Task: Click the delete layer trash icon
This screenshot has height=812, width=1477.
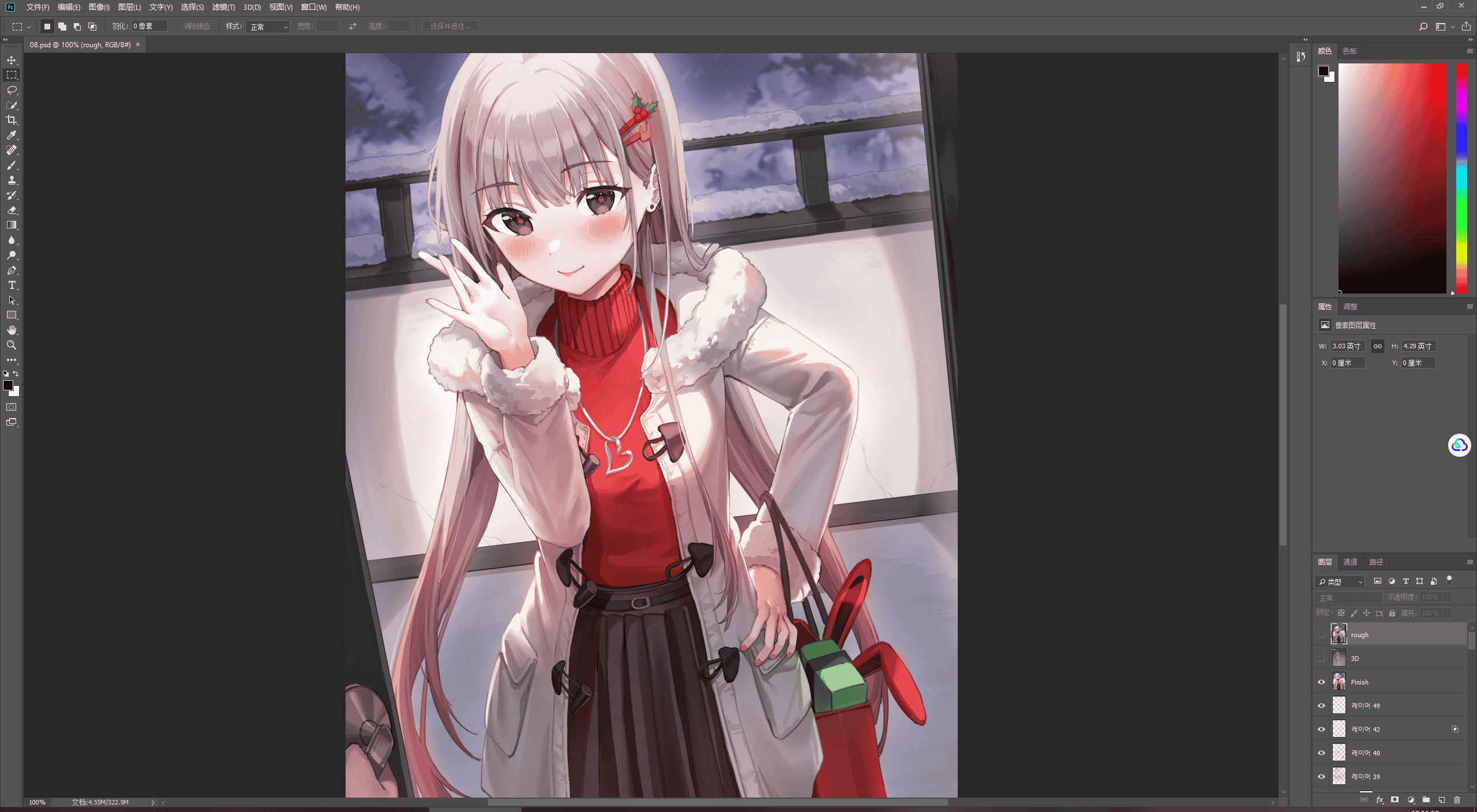Action: pyautogui.click(x=1457, y=800)
